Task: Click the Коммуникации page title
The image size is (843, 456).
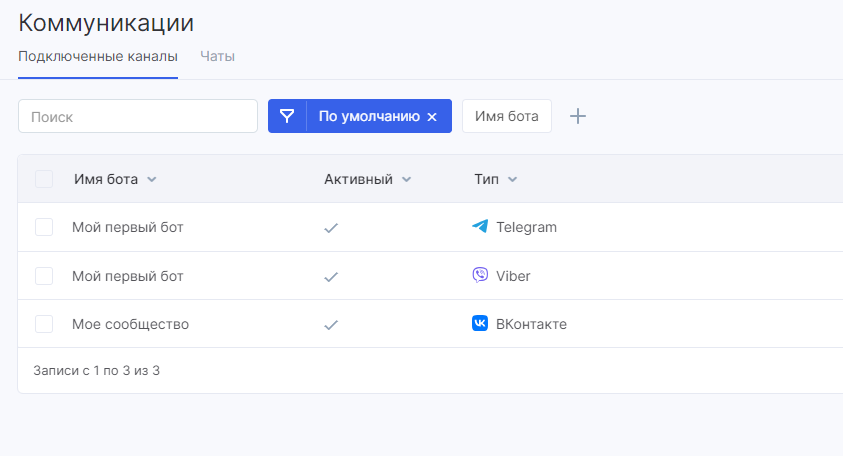Action: click(x=106, y=23)
